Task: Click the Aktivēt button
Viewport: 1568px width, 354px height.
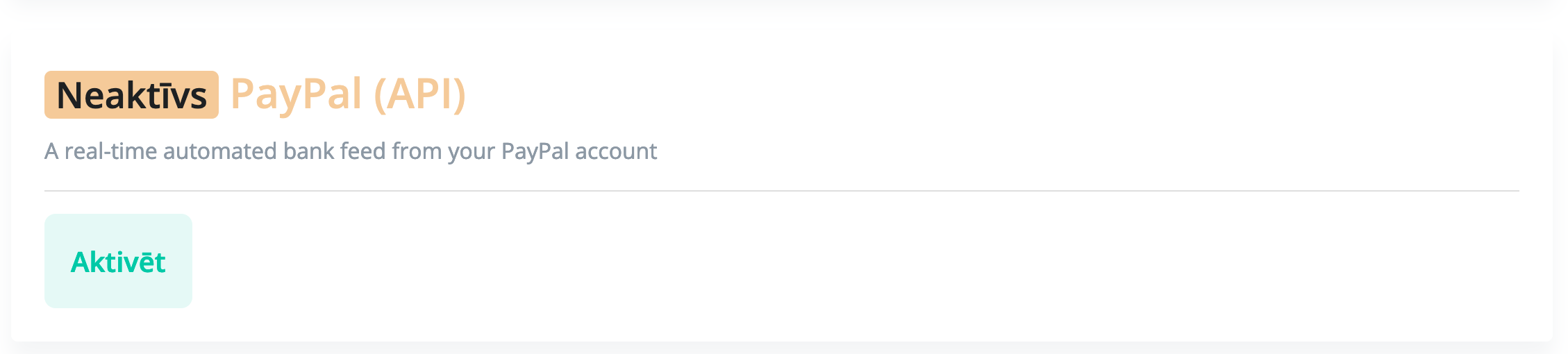Action: point(118,261)
